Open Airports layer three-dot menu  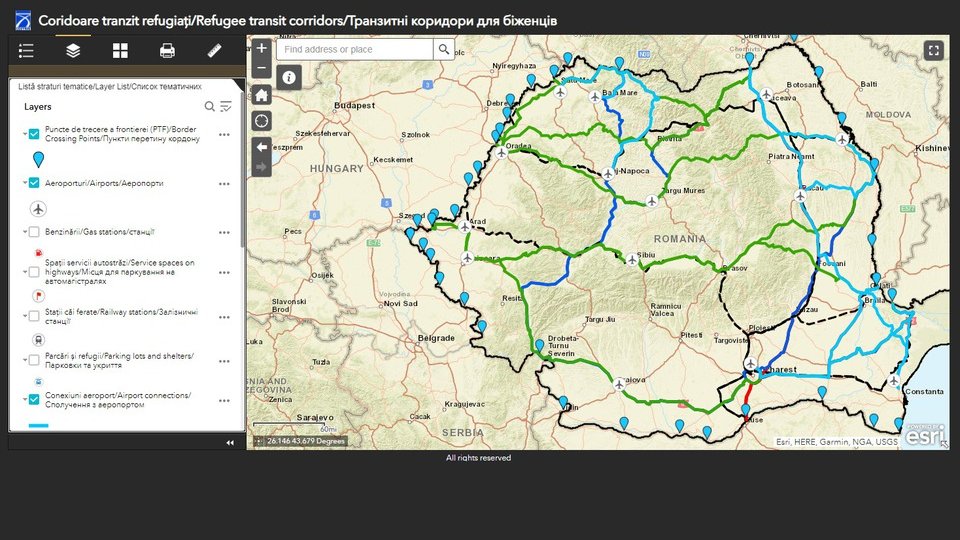click(224, 184)
